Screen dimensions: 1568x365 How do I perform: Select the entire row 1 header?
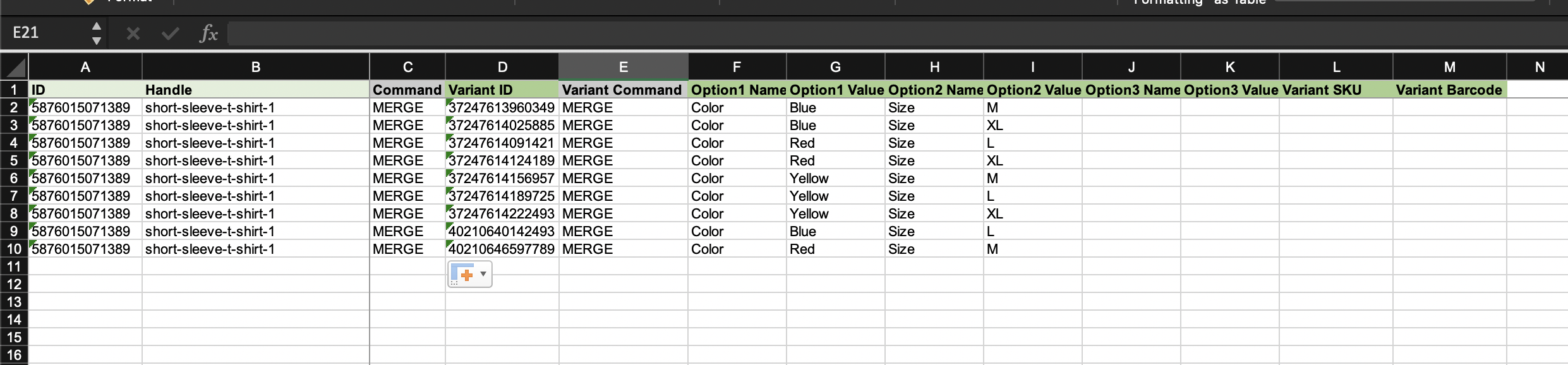click(x=14, y=90)
